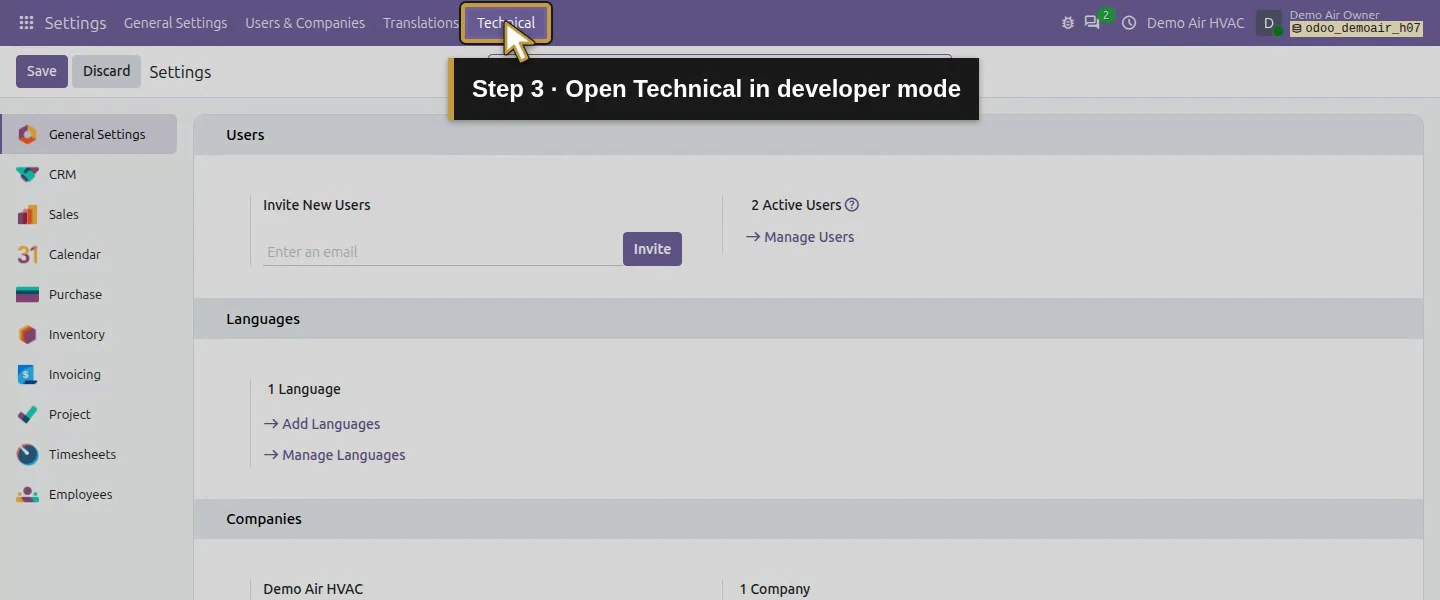1440x600 pixels.
Task: Open the Technical menu
Action: (506, 23)
